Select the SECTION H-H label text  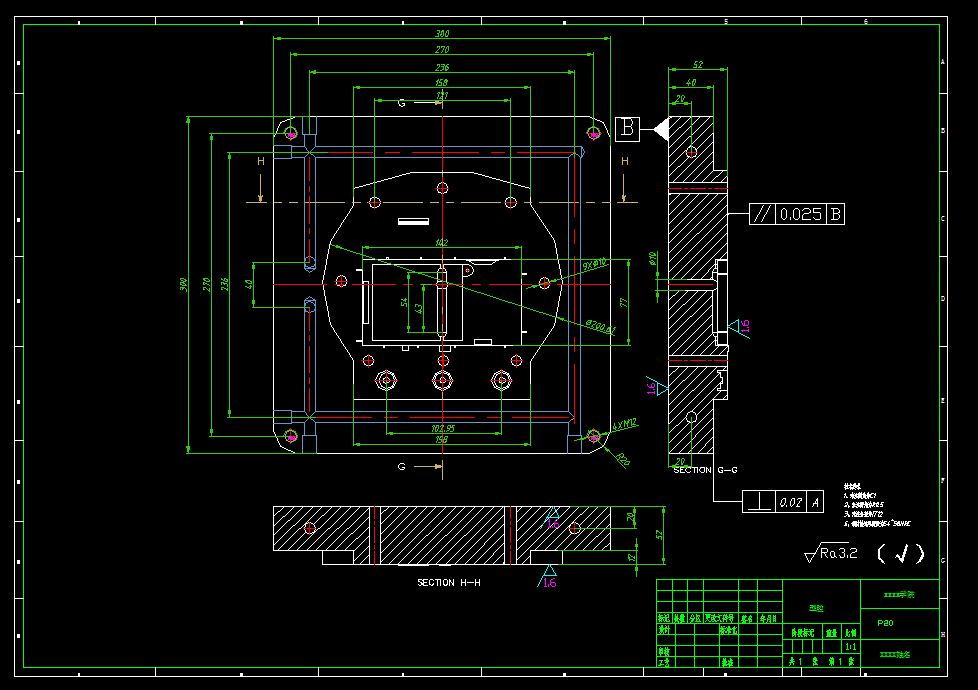(448, 583)
